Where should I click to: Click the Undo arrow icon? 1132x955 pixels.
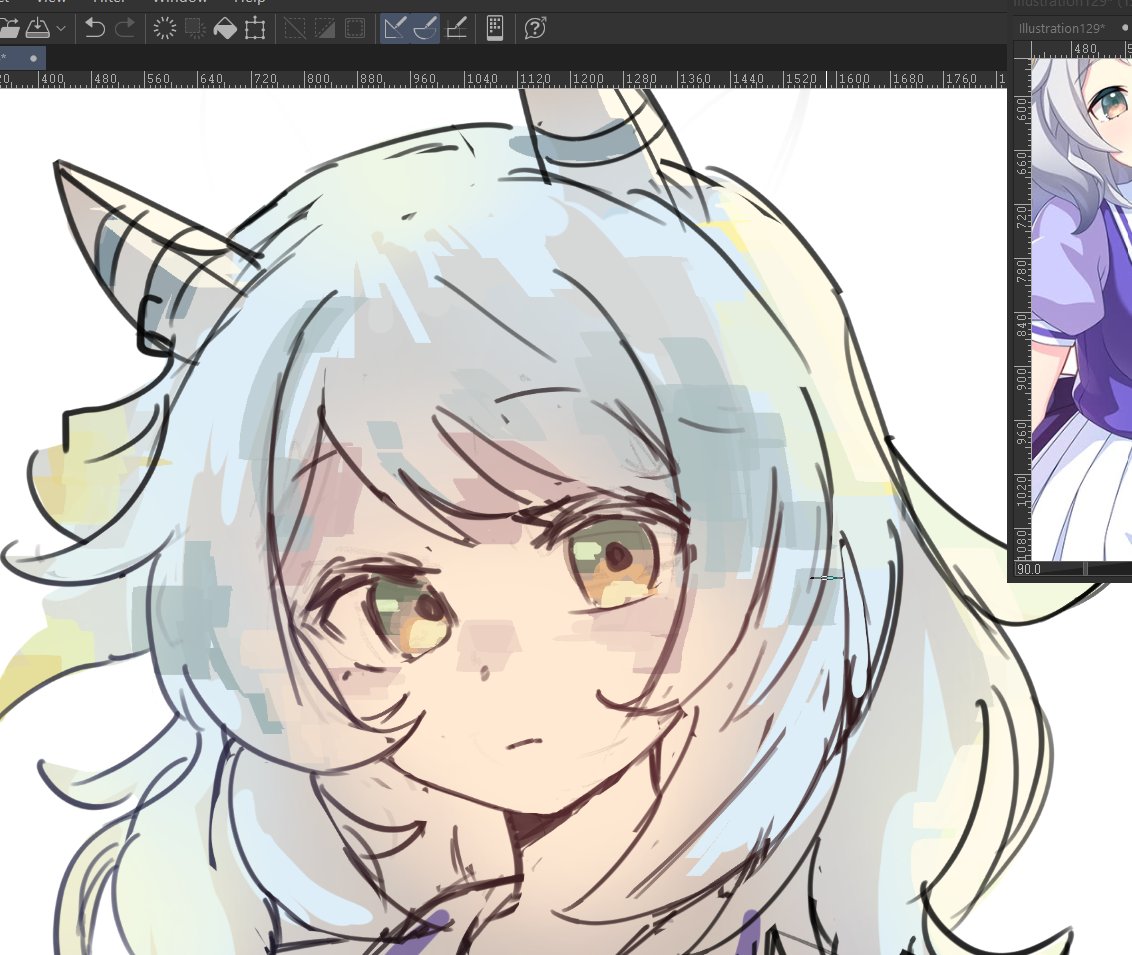(x=95, y=28)
